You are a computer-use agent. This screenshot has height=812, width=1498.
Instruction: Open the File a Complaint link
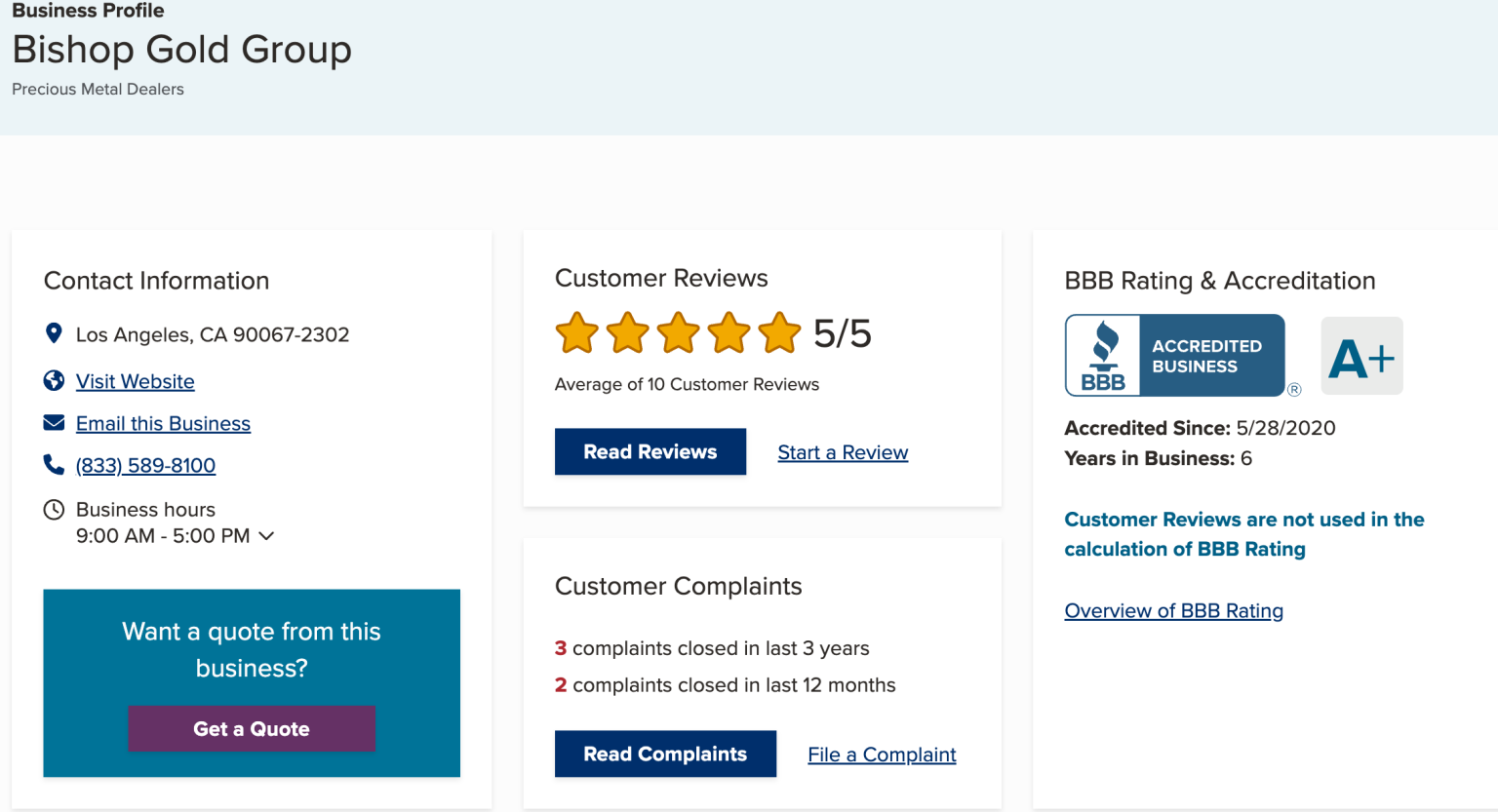point(882,754)
